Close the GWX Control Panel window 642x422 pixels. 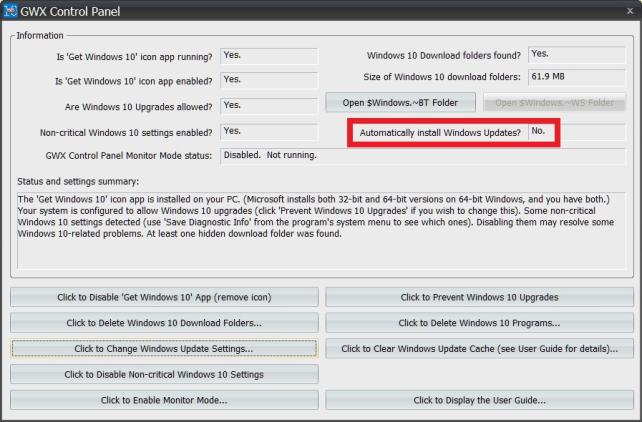tap(630, 11)
